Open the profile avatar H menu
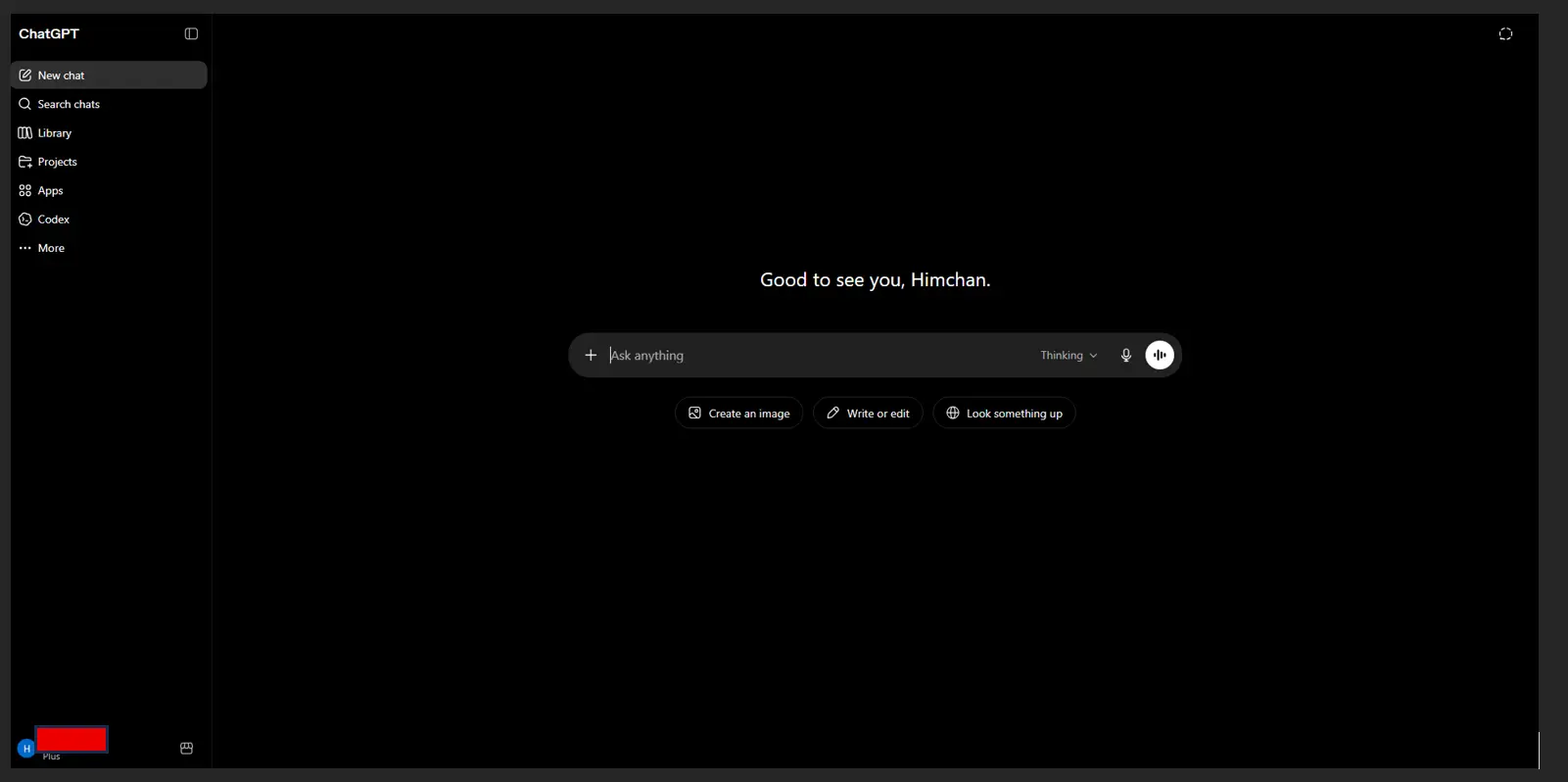The width and height of the screenshot is (1568, 782). (26, 748)
